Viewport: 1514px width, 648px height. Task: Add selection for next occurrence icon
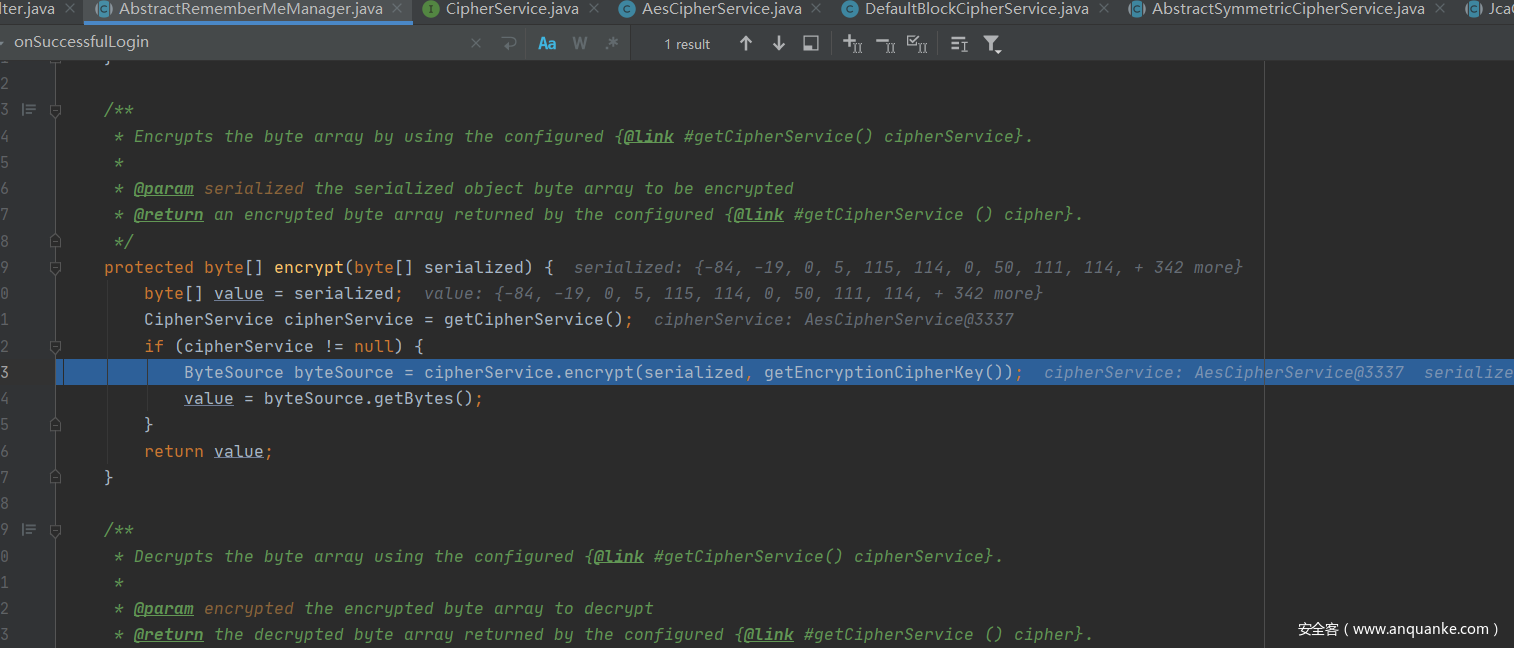pyautogui.click(x=852, y=44)
